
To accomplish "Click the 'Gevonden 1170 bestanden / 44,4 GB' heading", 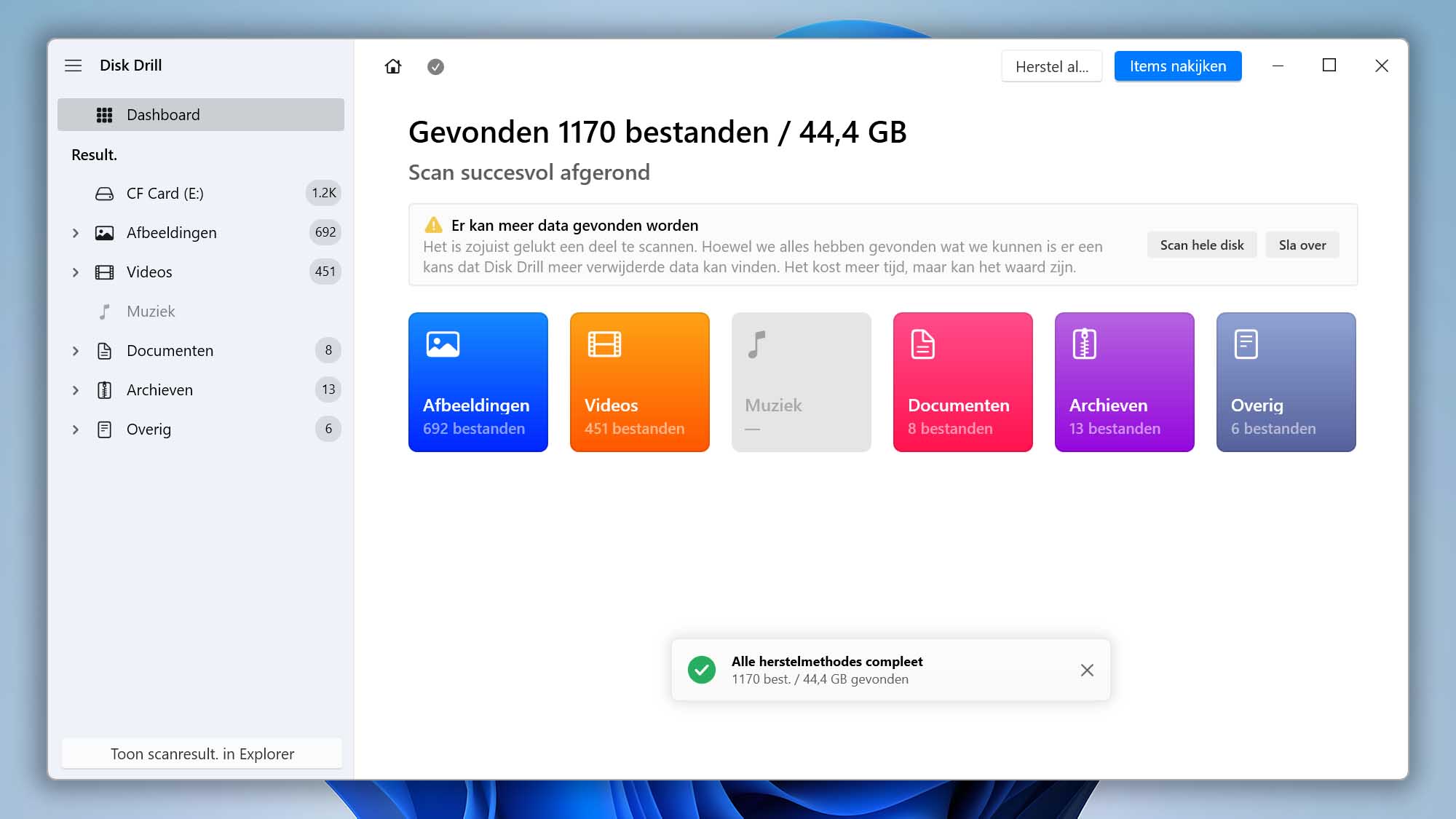I will tap(657, 132).
